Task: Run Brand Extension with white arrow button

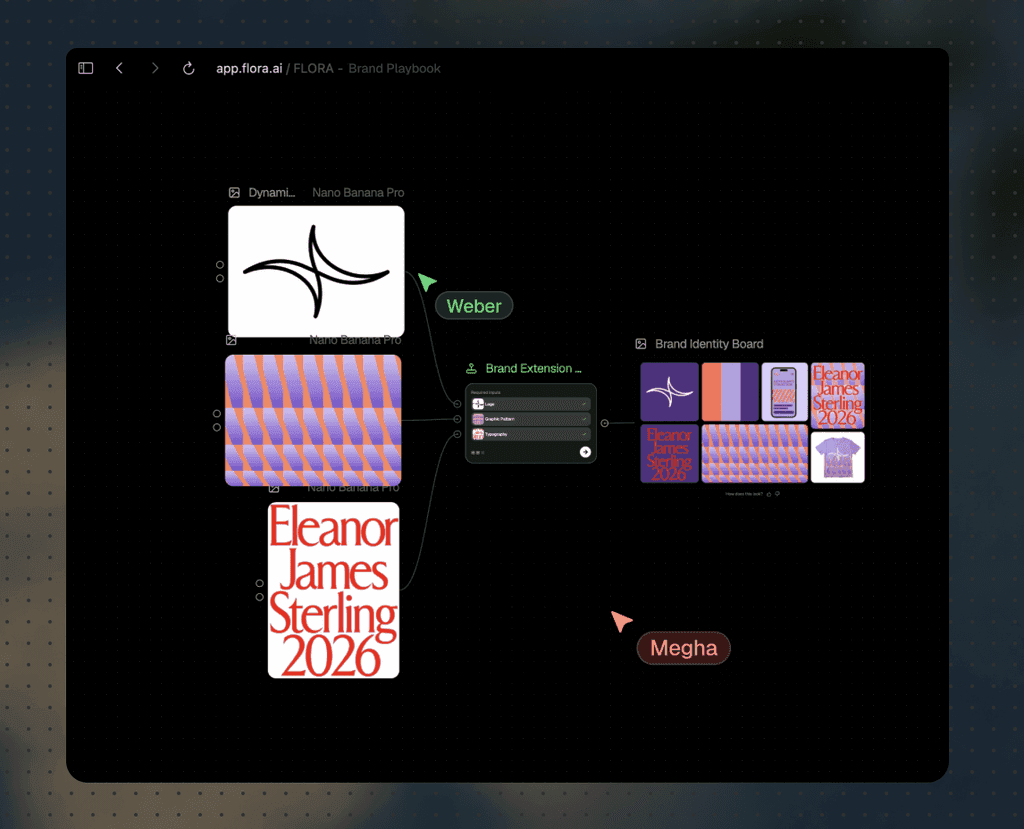Action: tap(585, 452)
